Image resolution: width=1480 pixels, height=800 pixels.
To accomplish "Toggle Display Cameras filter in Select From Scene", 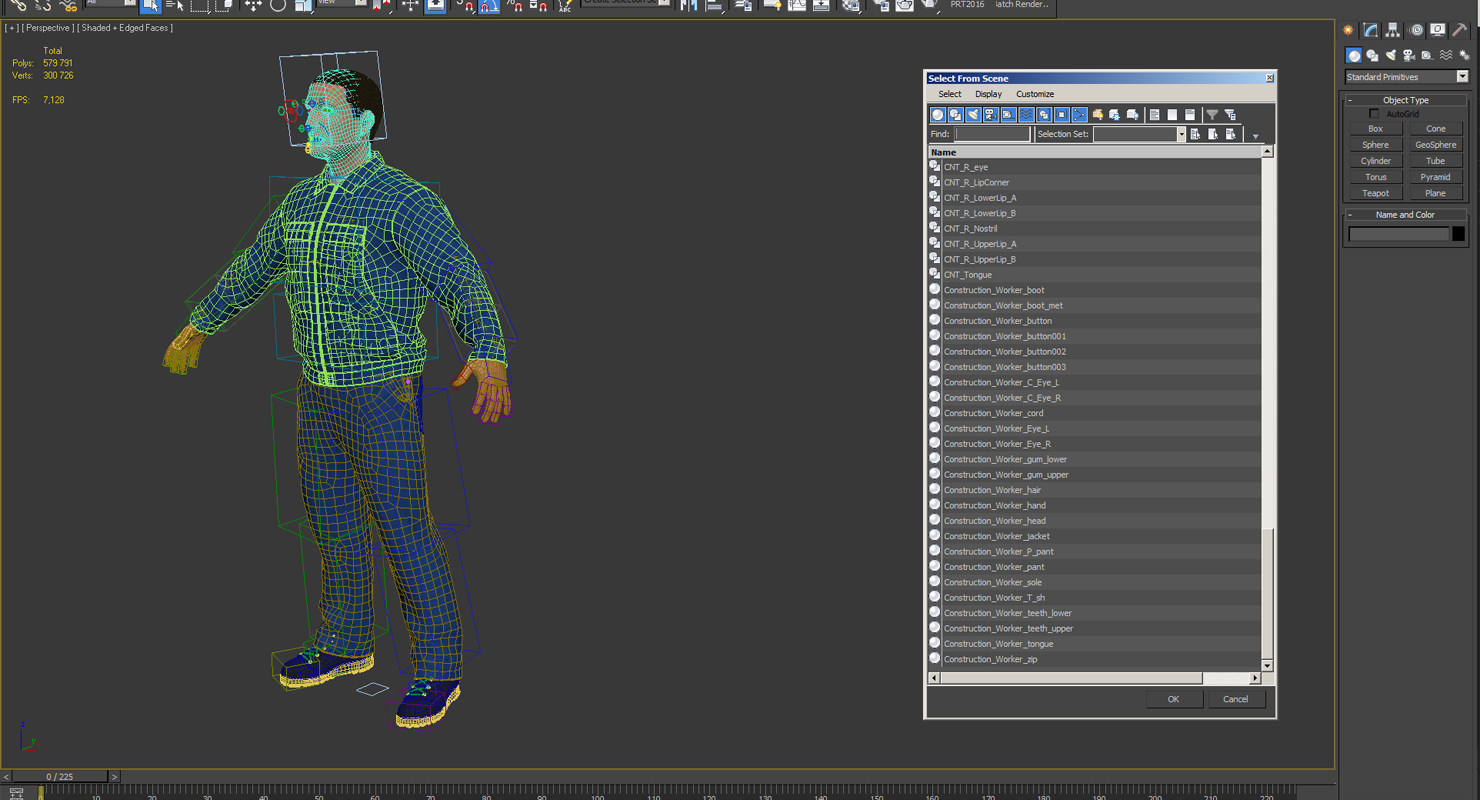I will point(991,115).
